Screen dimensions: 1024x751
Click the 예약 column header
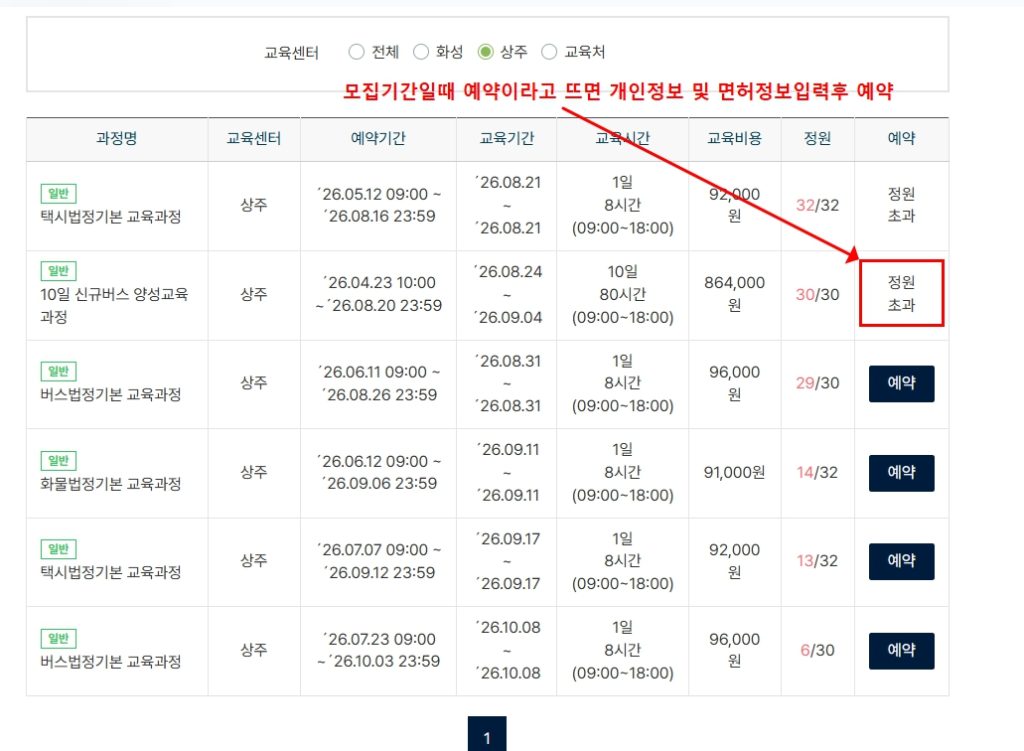click(x=901, y=138)
